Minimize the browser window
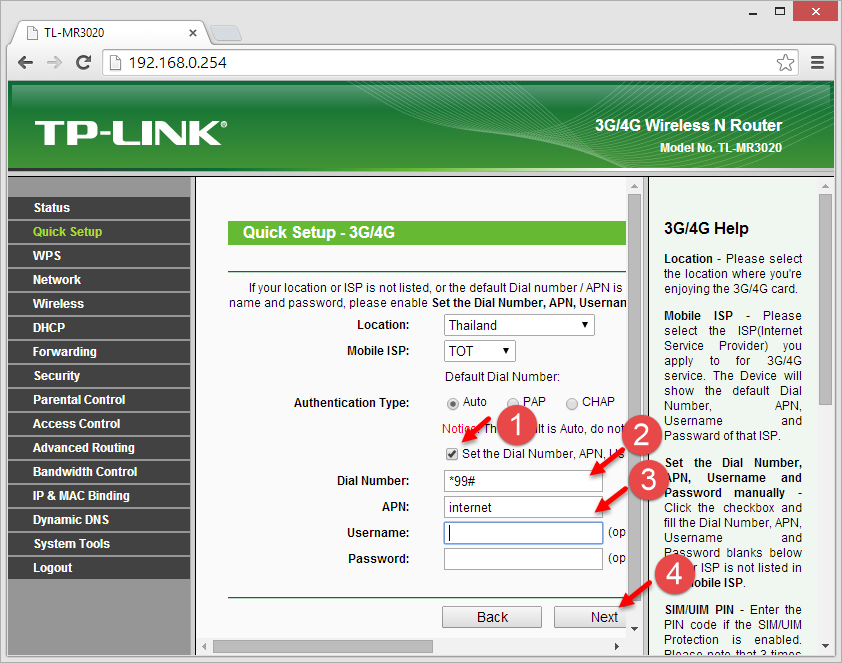 [753, 11]
